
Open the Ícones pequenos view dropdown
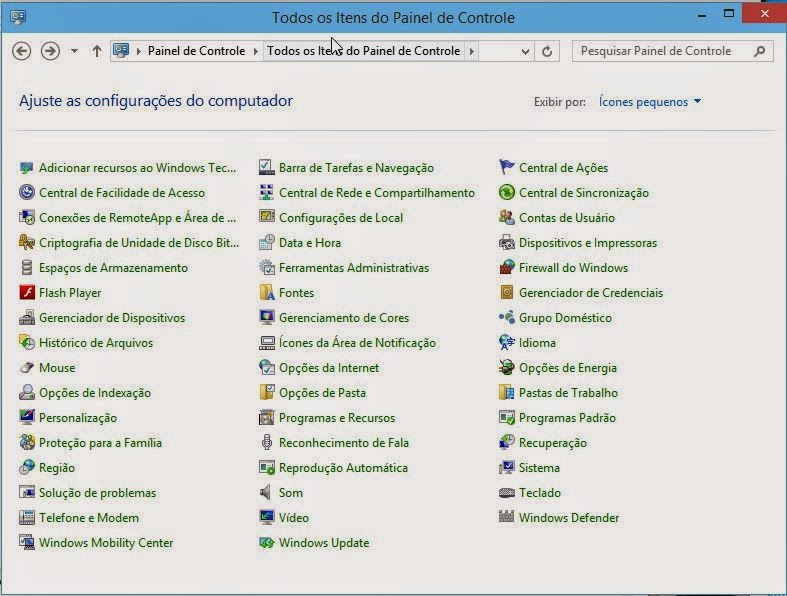coord(650,101)
